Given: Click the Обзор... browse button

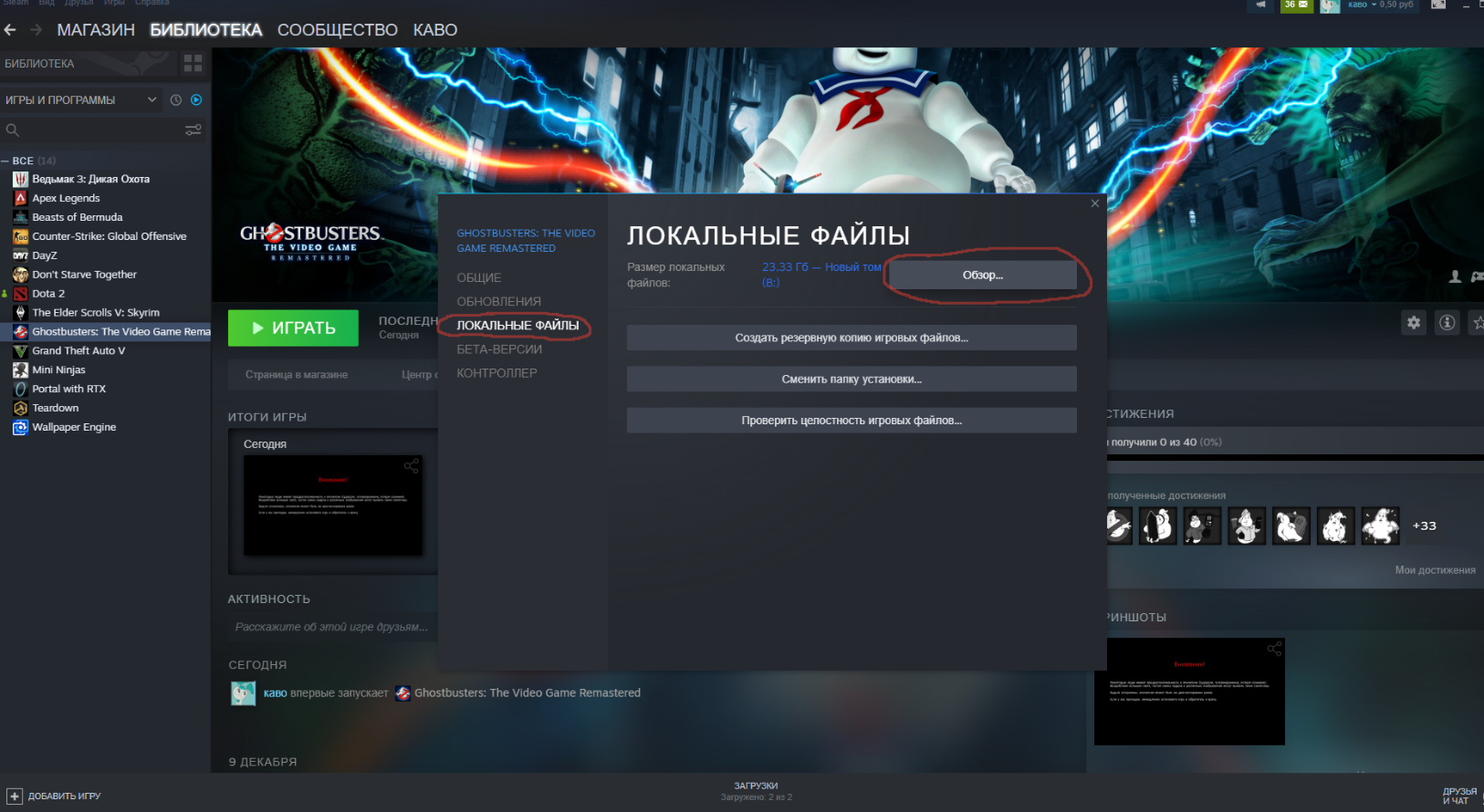Looking at the screenshot, I should [983, 275].
